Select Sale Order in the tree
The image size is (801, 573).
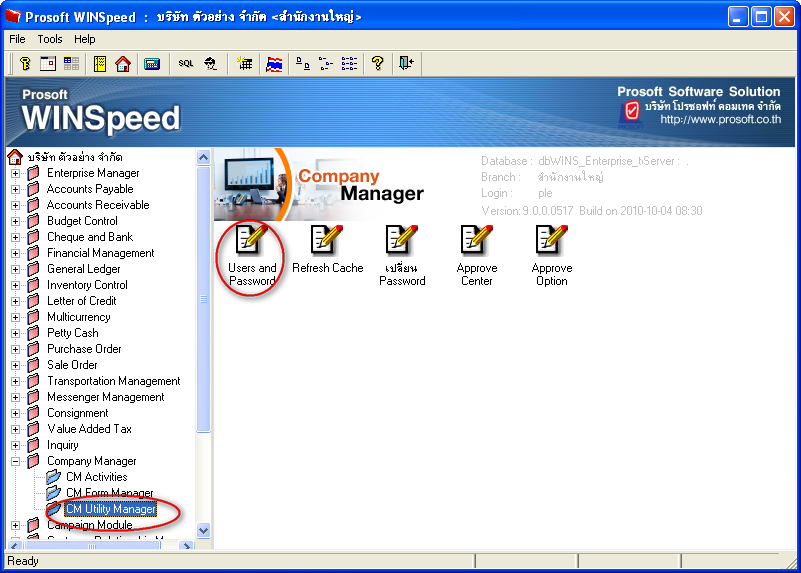(x=72, y=365)
